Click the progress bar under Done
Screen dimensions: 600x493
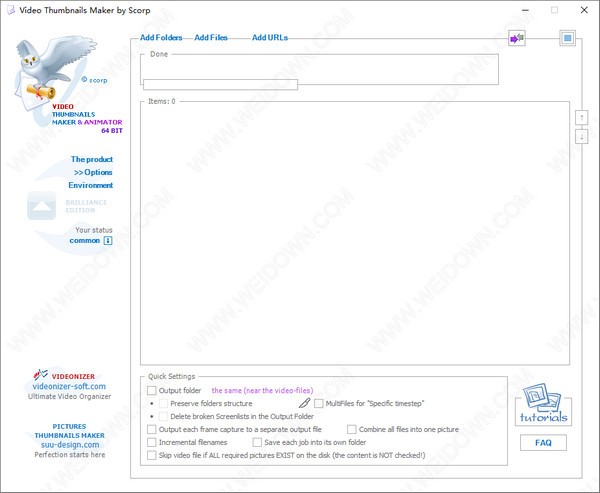point(220,85)
